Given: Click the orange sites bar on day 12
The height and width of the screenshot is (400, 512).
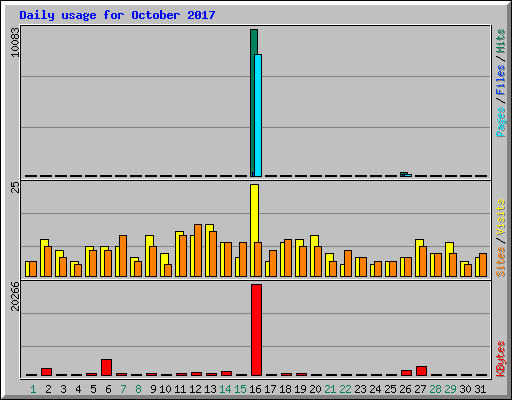Looking at the screenshot, I should (x=198, y=250).
